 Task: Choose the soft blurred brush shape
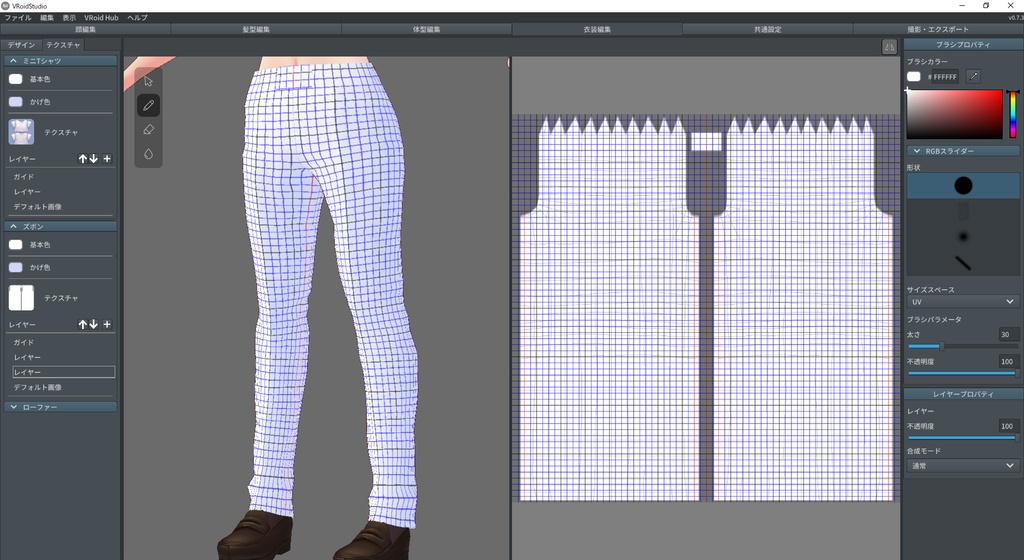tap(963, 237)
